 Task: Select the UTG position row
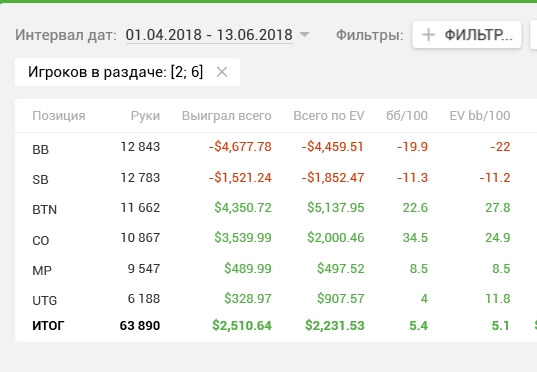point(276,298)
